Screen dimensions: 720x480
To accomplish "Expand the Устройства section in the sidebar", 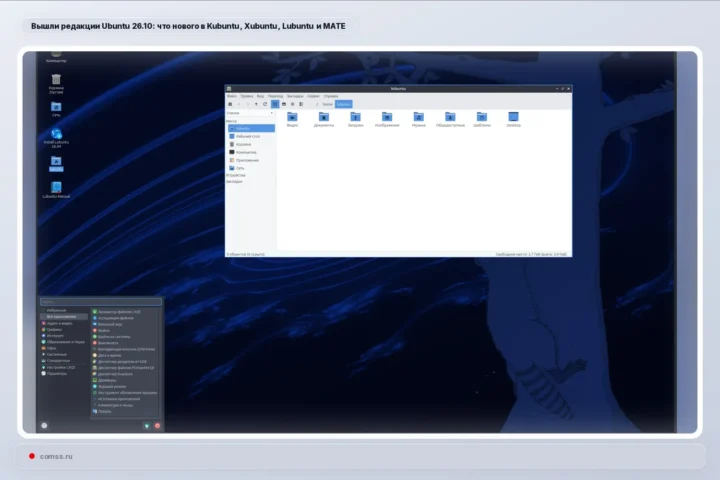I will 236,175.
